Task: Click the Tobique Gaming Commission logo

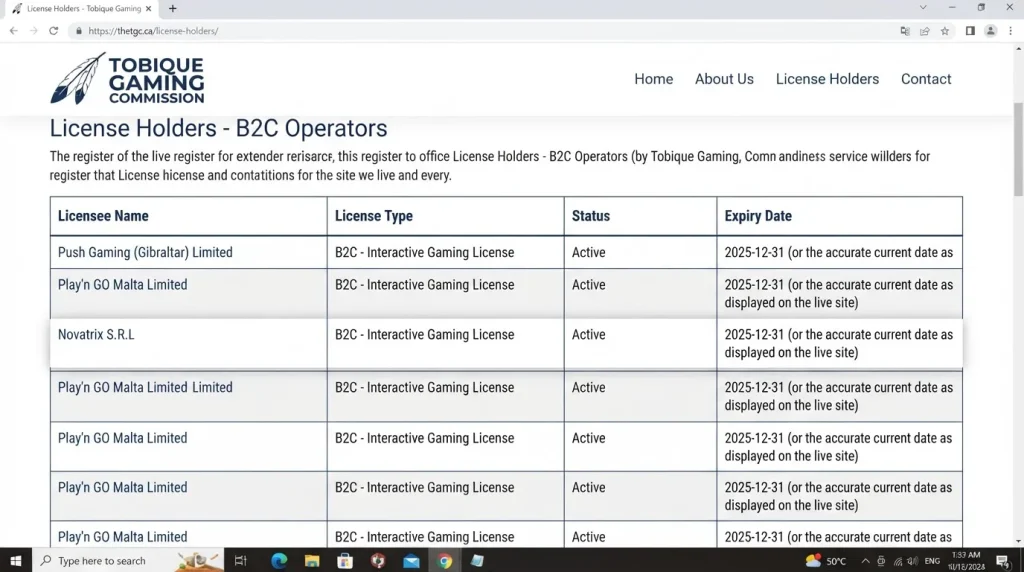Action: [x=127, y=79]
